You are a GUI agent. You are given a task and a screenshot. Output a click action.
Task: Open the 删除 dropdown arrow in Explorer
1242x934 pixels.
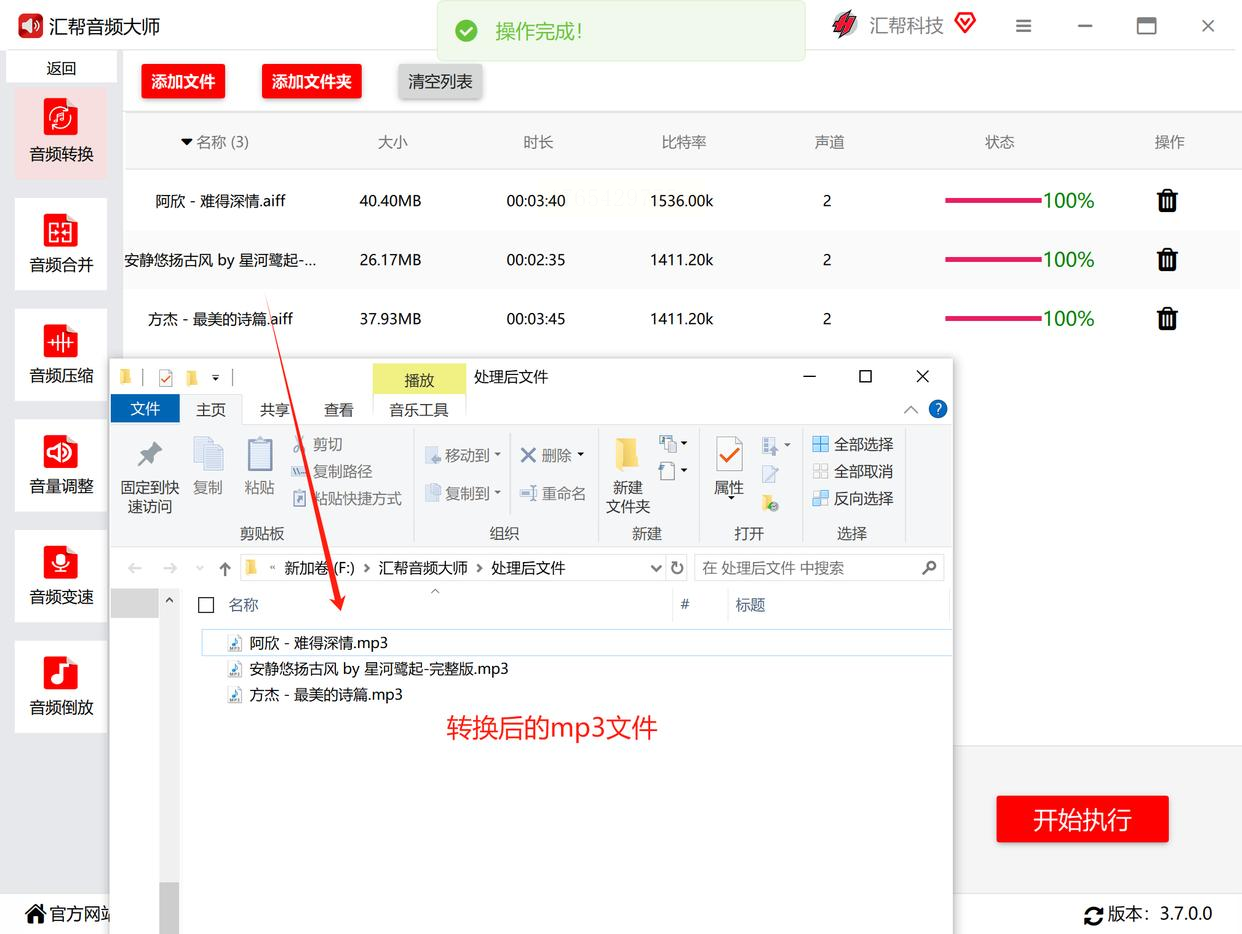580,456
